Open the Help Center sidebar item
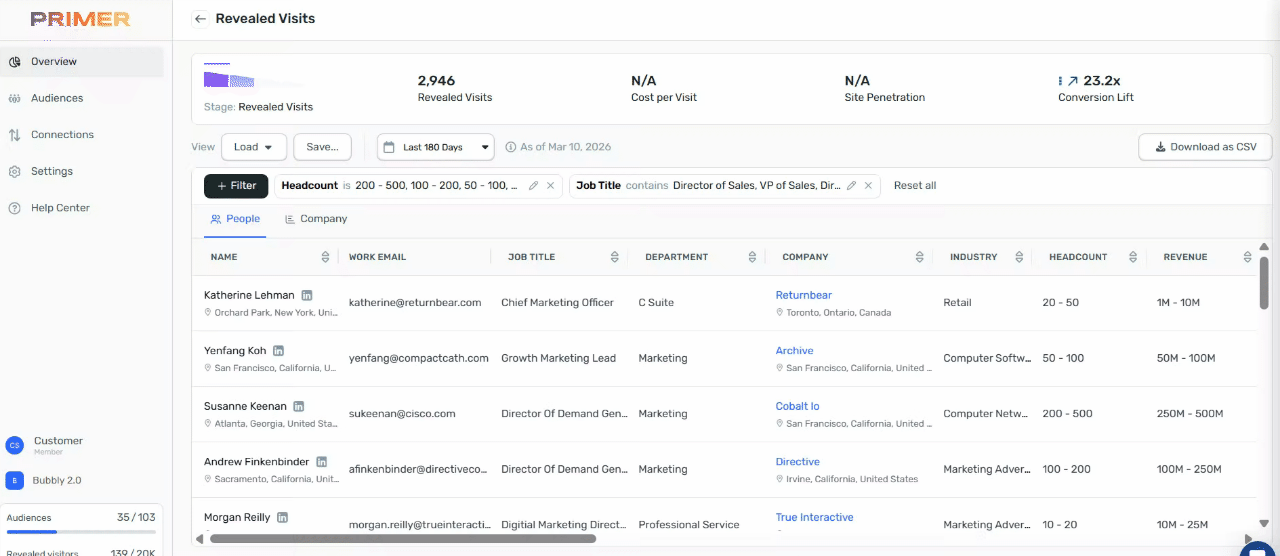This screenshot has height=556, width=1280. (60, 208)
